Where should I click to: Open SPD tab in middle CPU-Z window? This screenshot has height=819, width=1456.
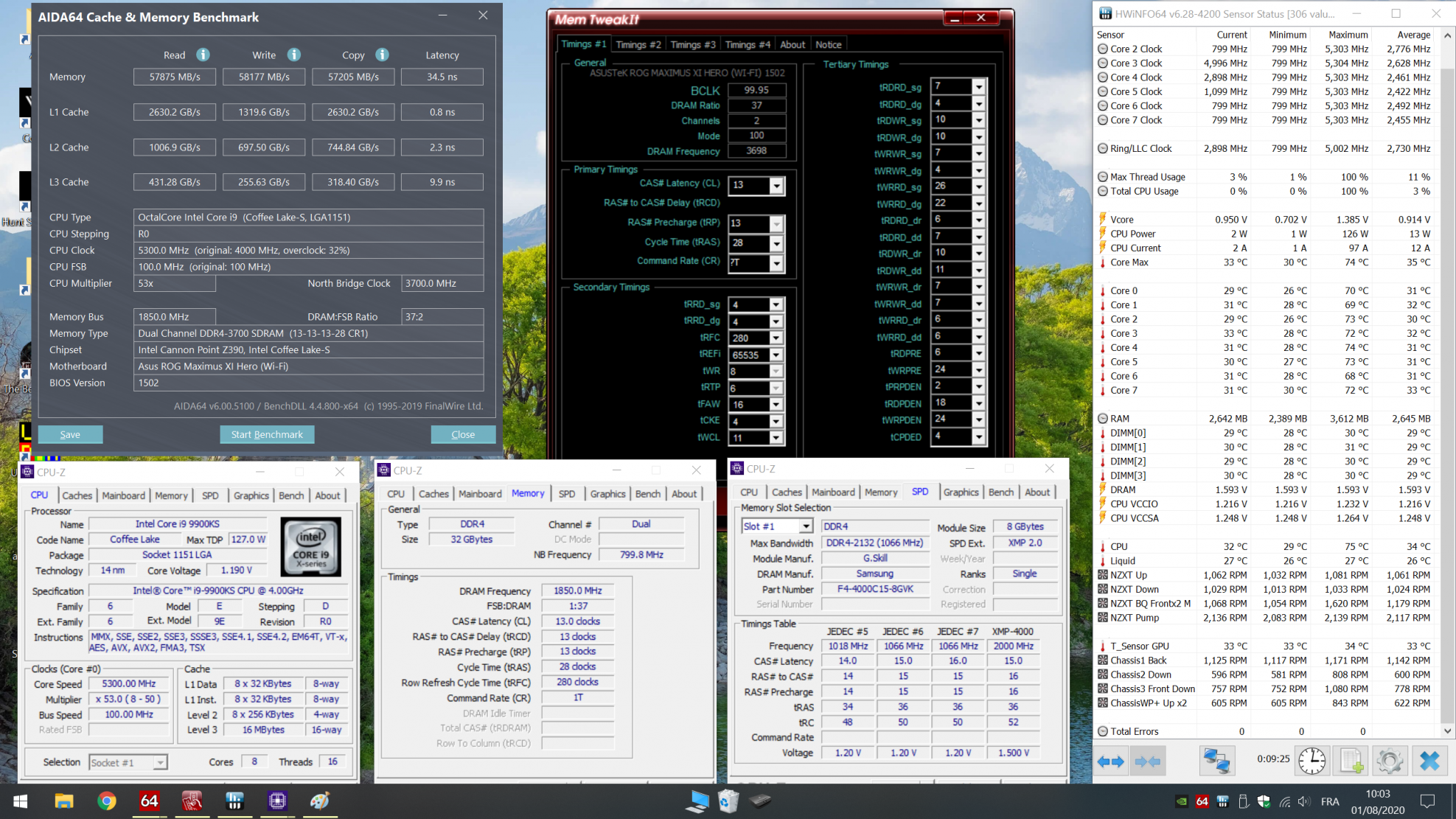567,494
